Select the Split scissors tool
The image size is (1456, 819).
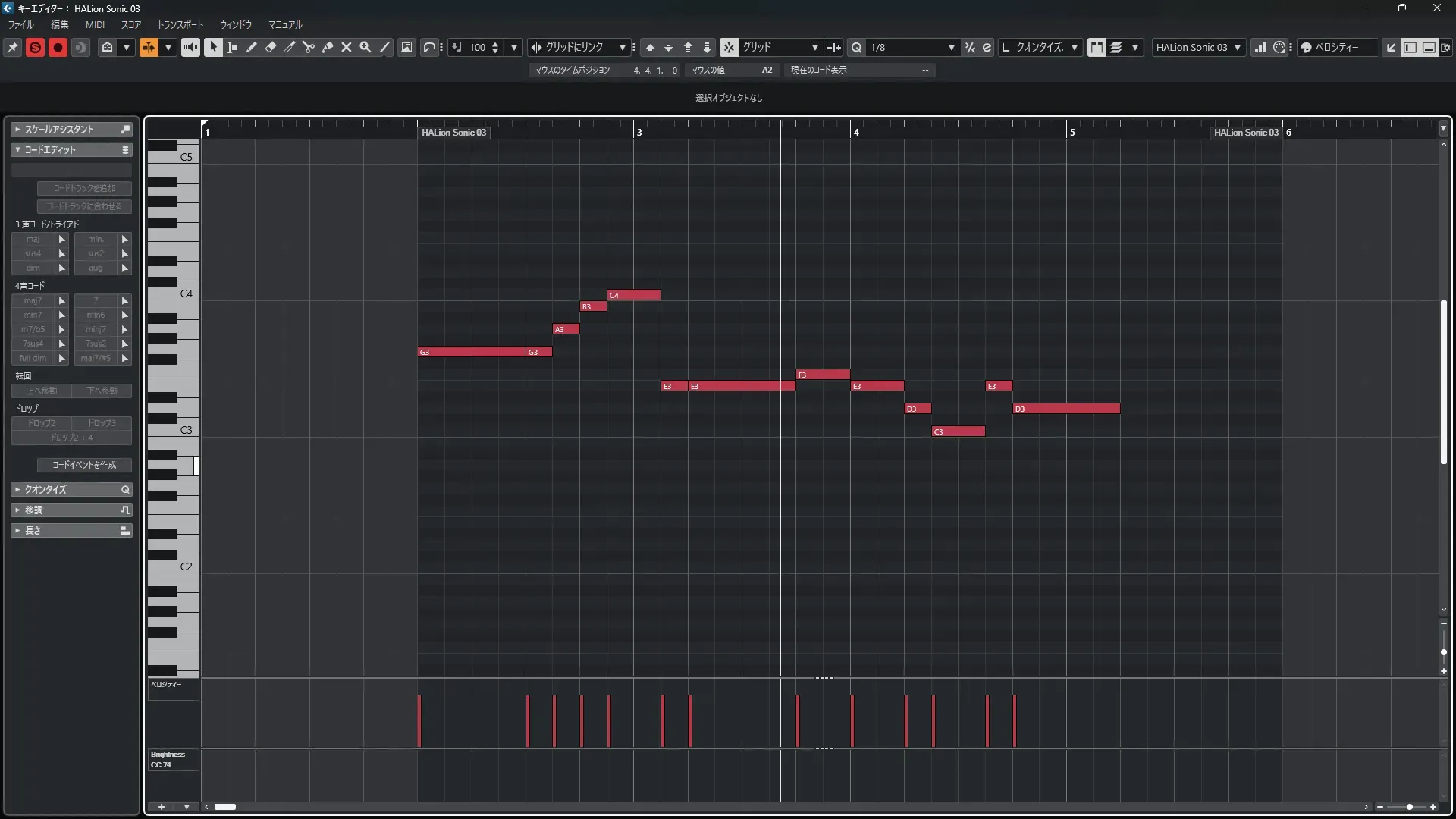[x=308, y=47]
